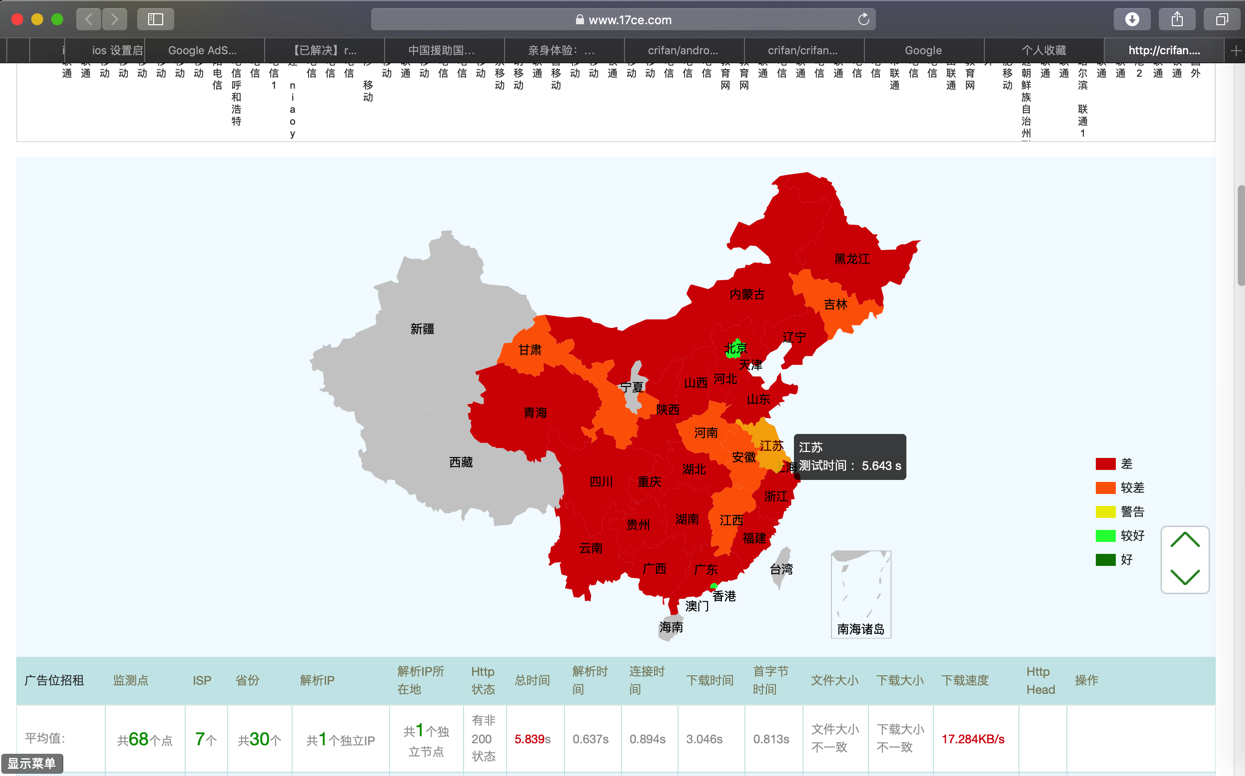
Task: Open the '中国援助国...' tab
Action: [x=442, y=50]
